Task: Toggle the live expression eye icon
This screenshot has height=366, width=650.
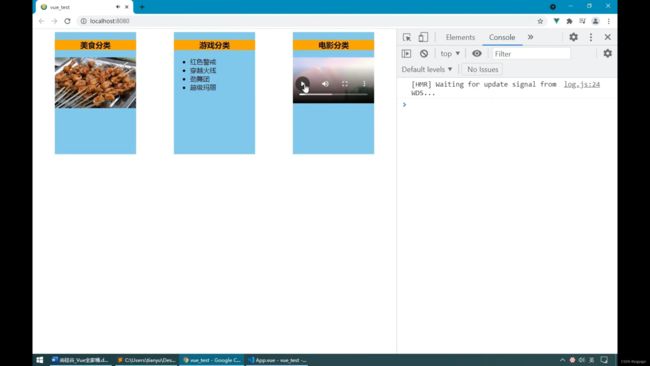Action: click(x=477, y=53)
